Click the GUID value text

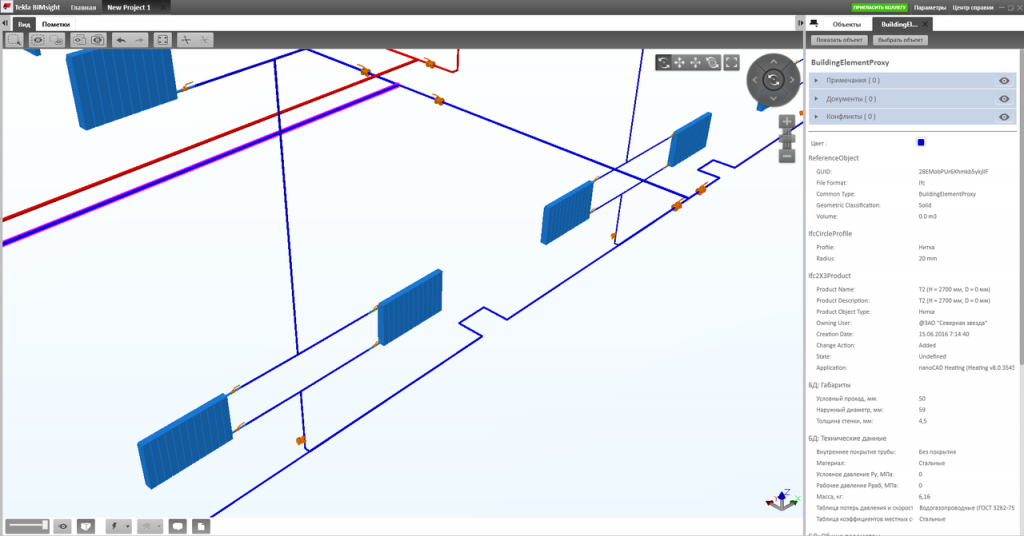pos(953,172)
